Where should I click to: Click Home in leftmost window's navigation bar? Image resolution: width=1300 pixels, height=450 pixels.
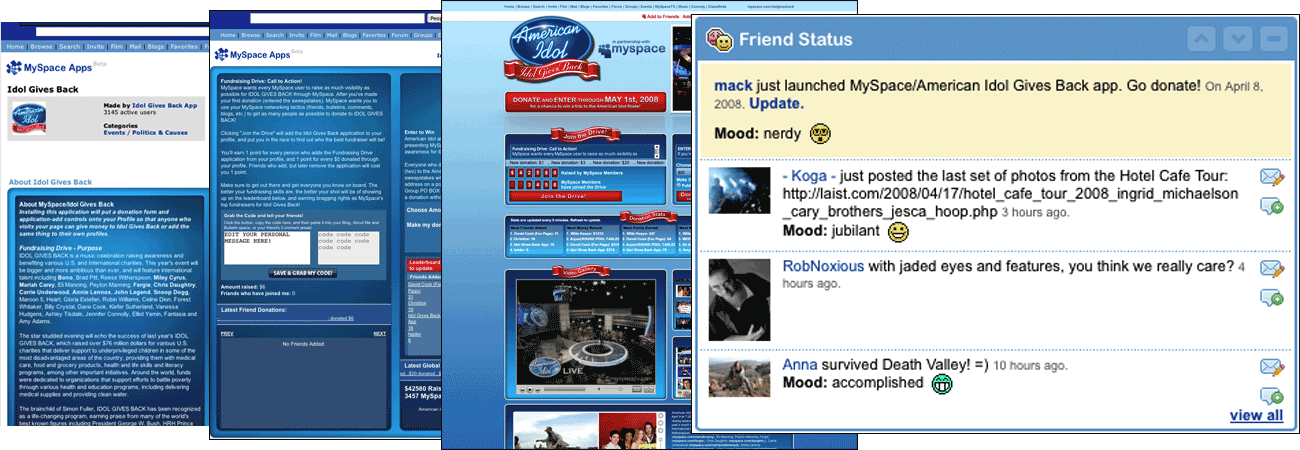click(16, 46)
